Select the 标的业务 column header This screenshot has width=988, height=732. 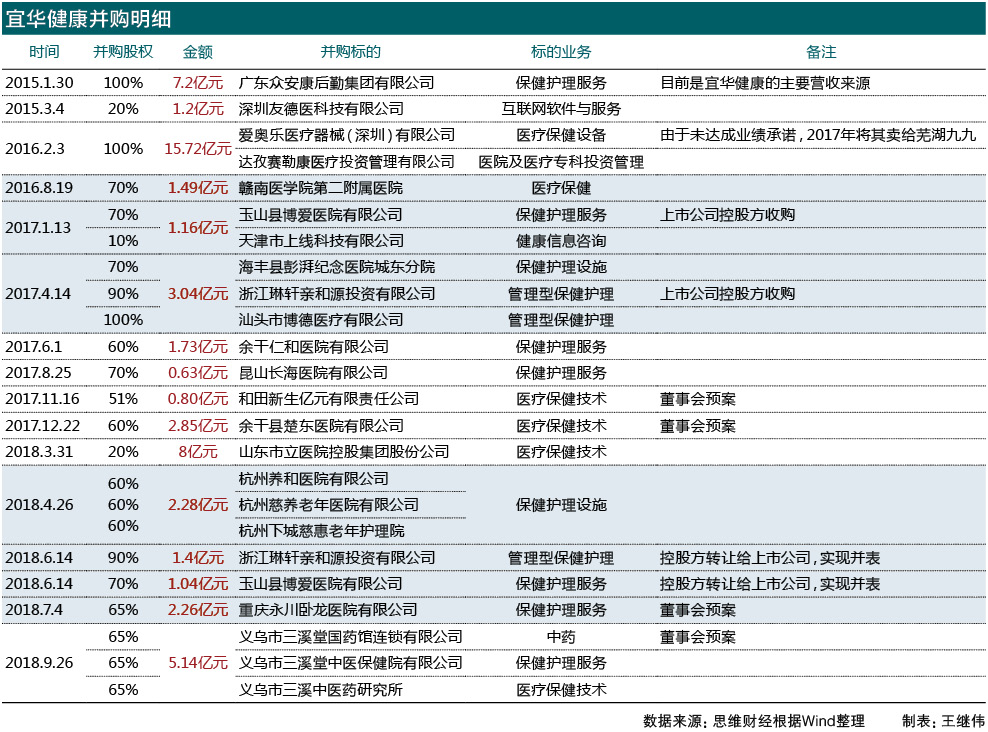pyautogui.click(x=559, y=50)
